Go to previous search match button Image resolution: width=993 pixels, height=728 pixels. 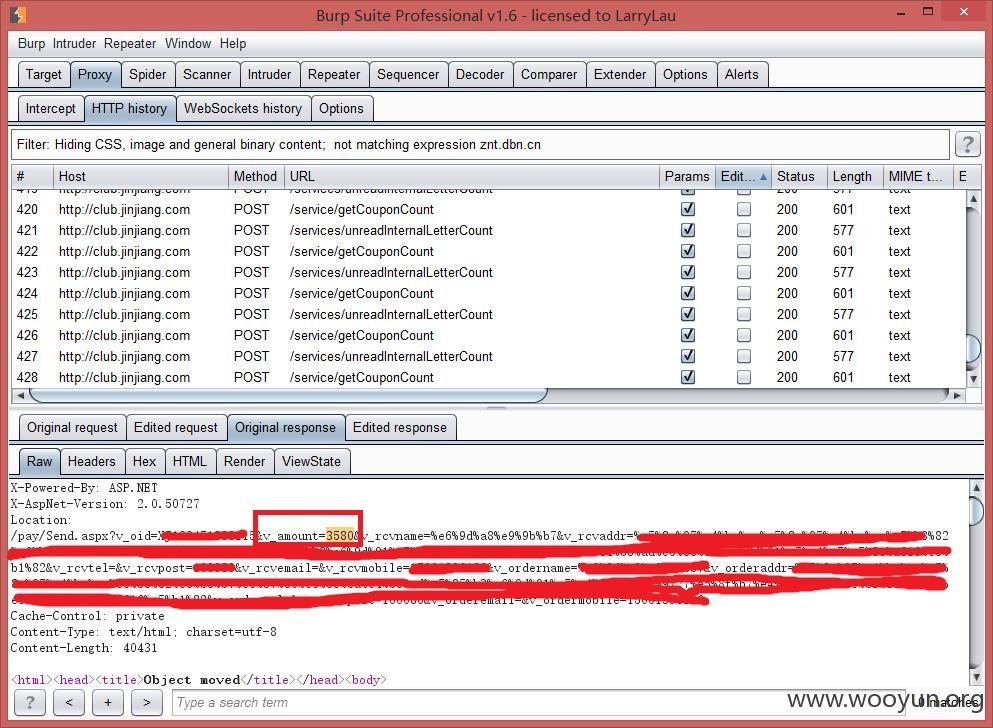tap(69, 702)
